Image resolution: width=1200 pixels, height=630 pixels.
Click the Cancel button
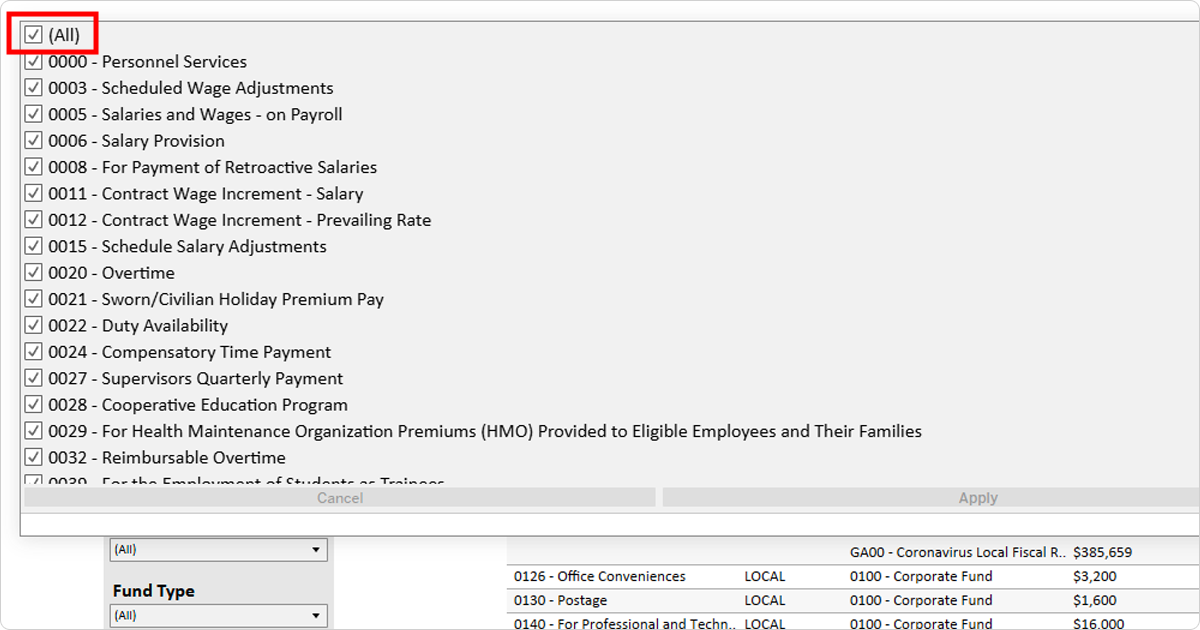click(x=340, y=498)
